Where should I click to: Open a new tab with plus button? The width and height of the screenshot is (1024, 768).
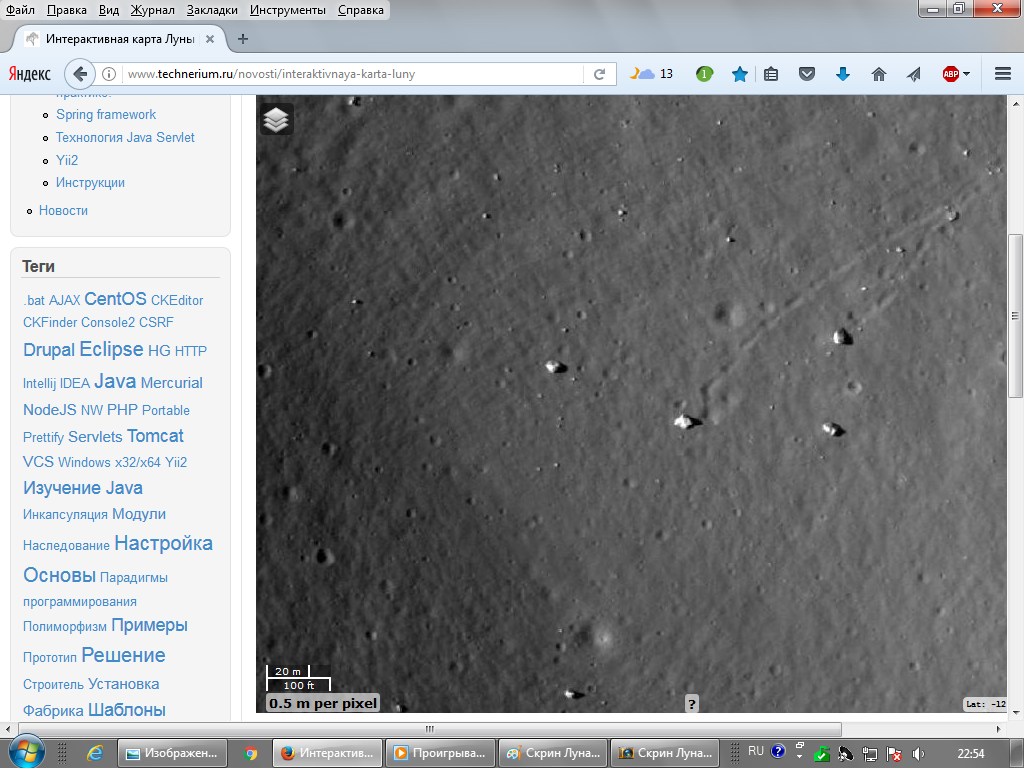[x=243, y=39]
